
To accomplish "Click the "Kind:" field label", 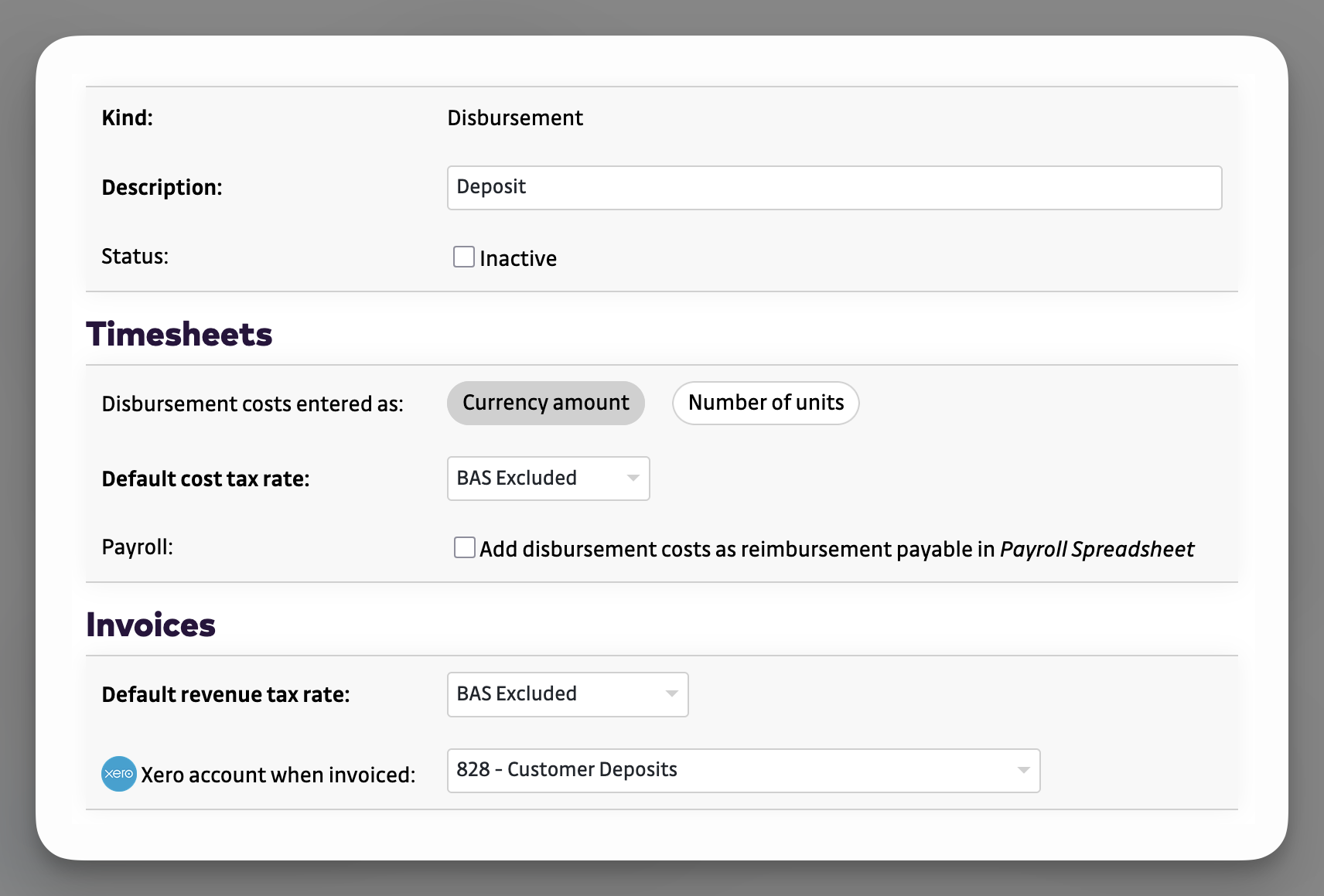I will tap(128, 118).
